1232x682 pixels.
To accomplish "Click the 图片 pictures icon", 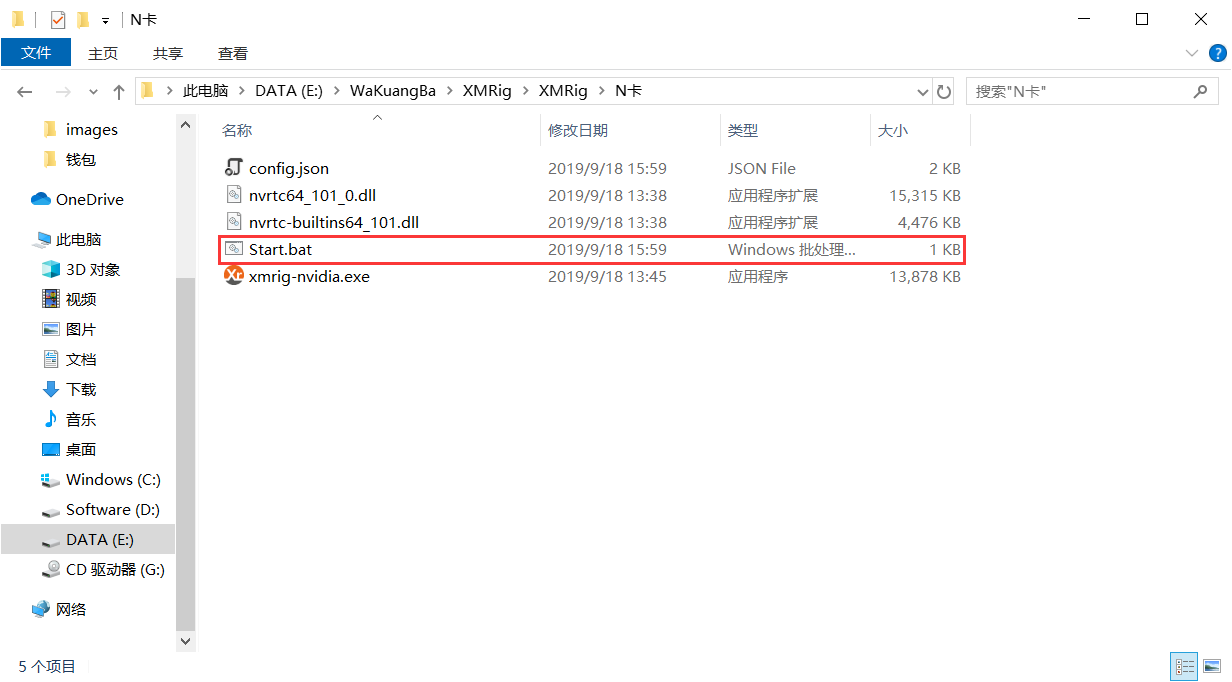I will [x=50, y=329].
